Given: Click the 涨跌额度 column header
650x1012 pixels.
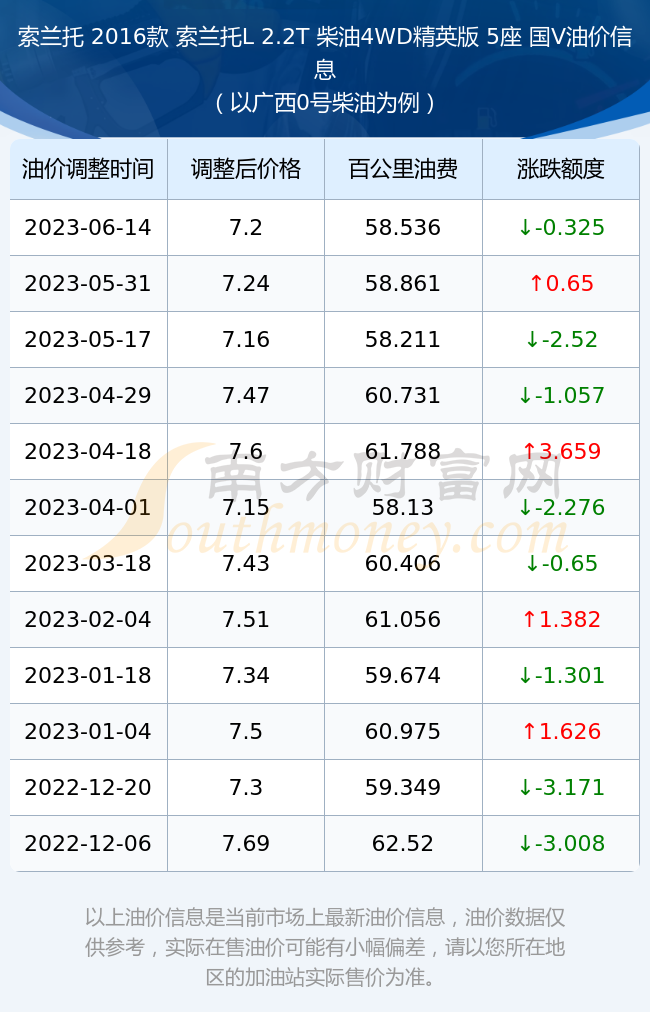Looking at the screenshot, I should coord(561,169).
